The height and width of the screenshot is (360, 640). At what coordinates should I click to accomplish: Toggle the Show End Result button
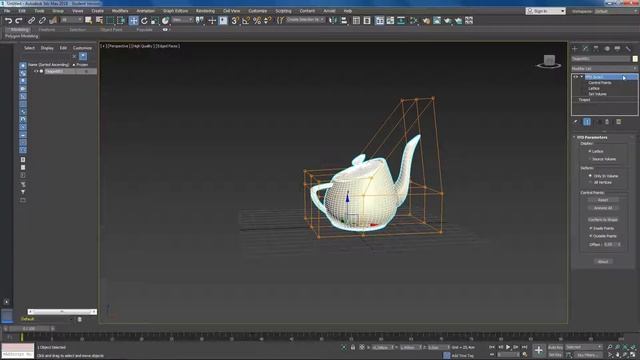pos(587,122)
